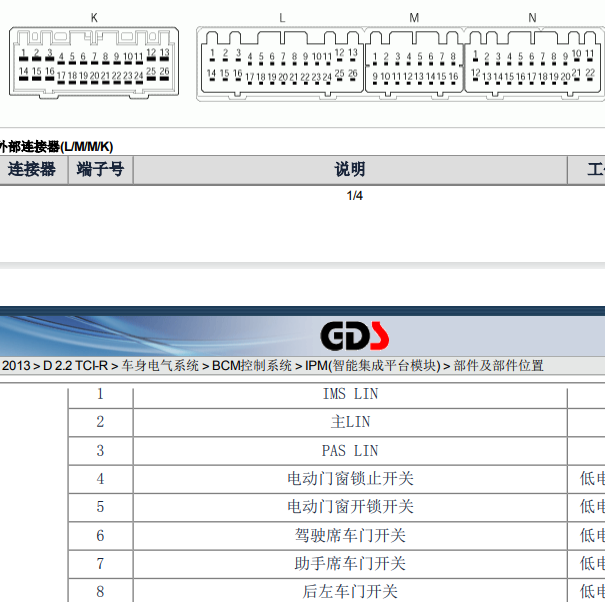Open the D 2.2 TCI-R breadcrumb item
This screenshot has height=602, width=605.
pos(75,365)
